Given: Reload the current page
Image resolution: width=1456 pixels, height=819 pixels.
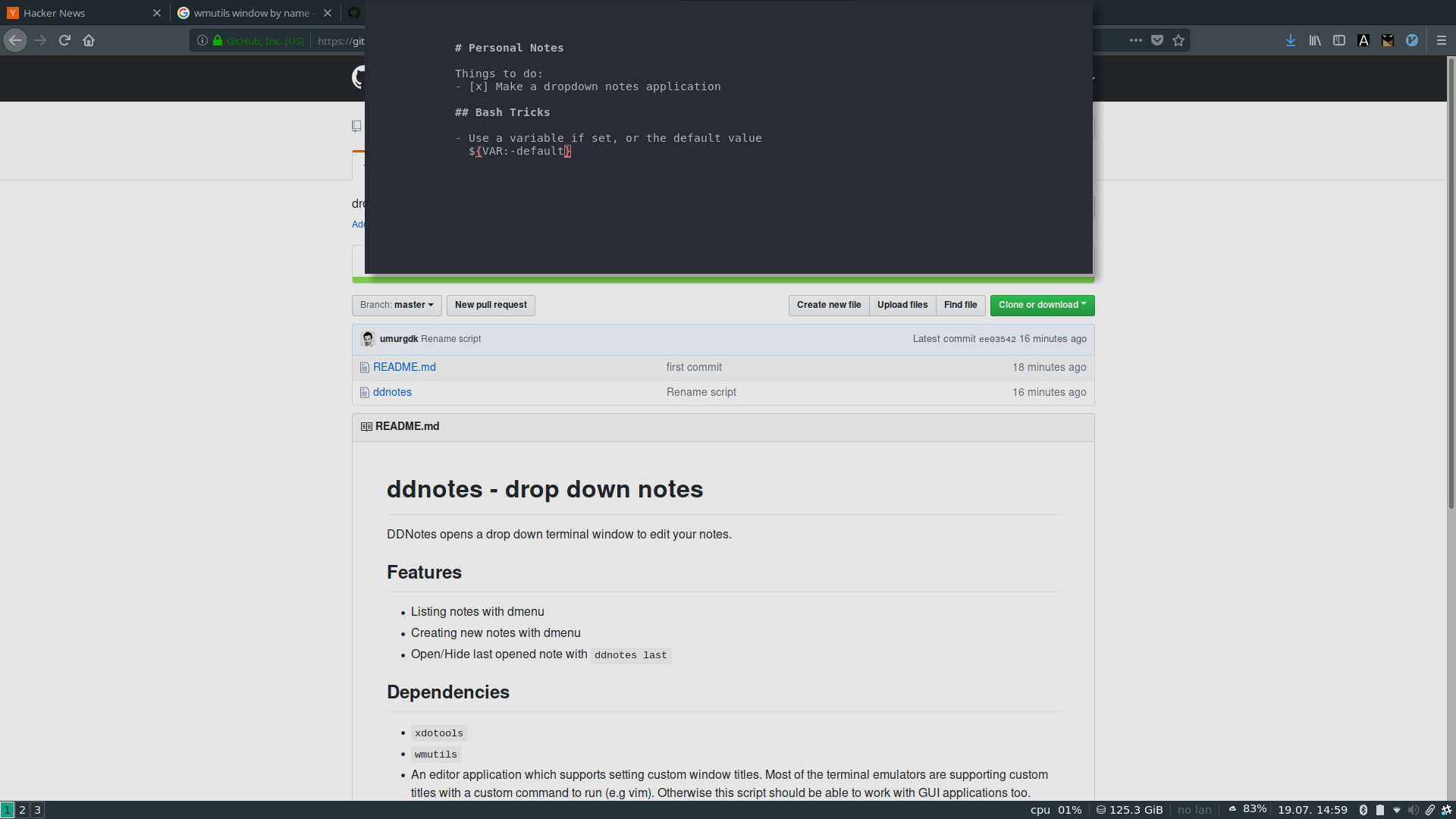Looking at the screenshot, I should (64, 41).
